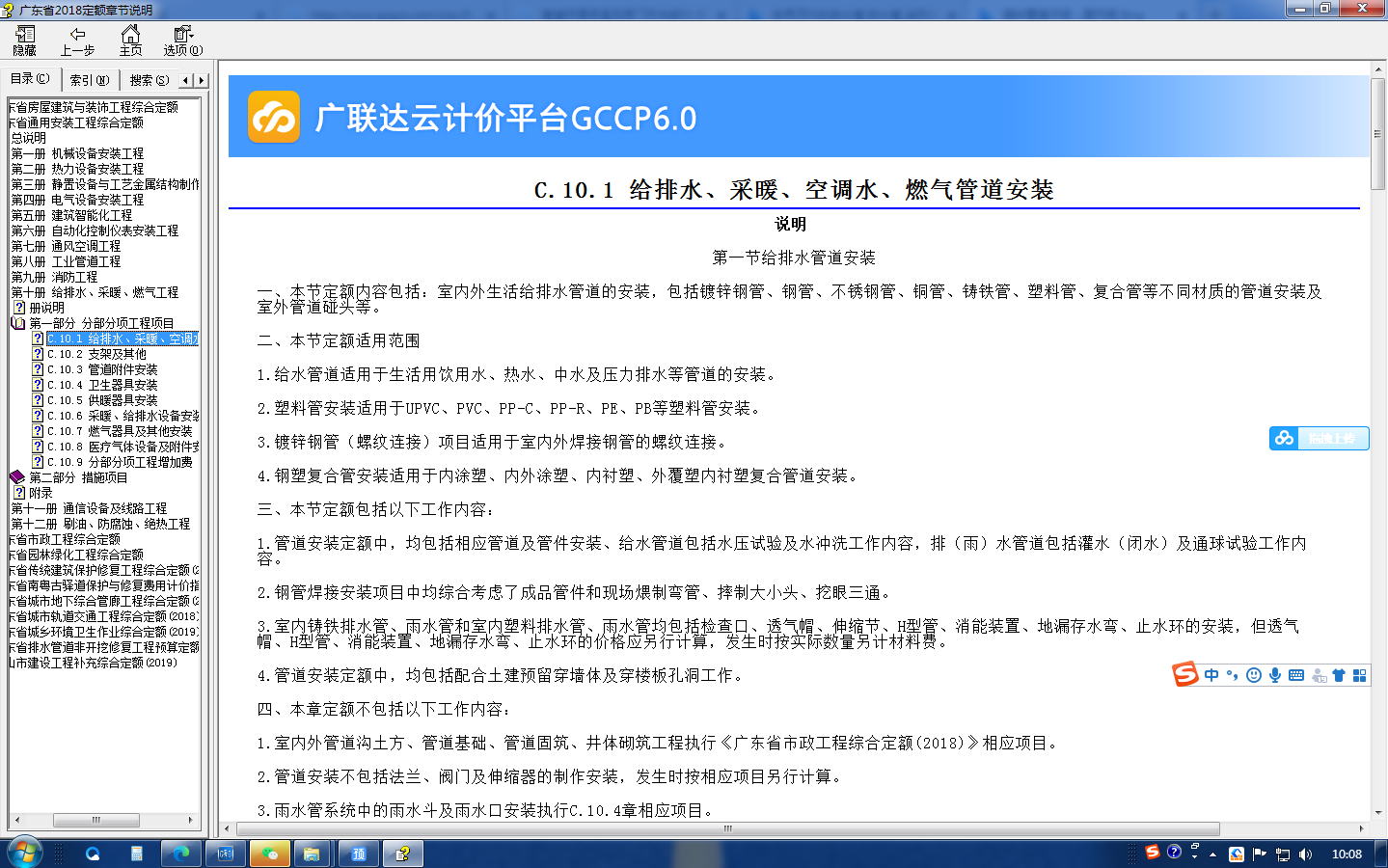Image resolution: width=1388 pixels, height=868 pixels.
Task: Click the Glodon GCCP6.0 logo icon
Action: click(274, 117)
